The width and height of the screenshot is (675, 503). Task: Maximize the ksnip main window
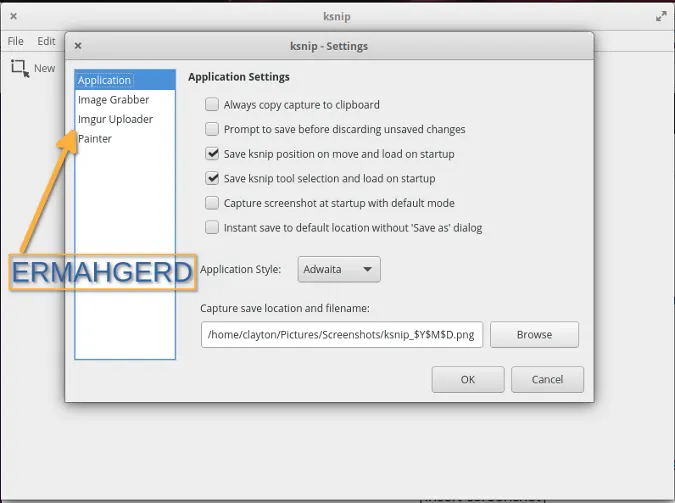pos(661,16)
